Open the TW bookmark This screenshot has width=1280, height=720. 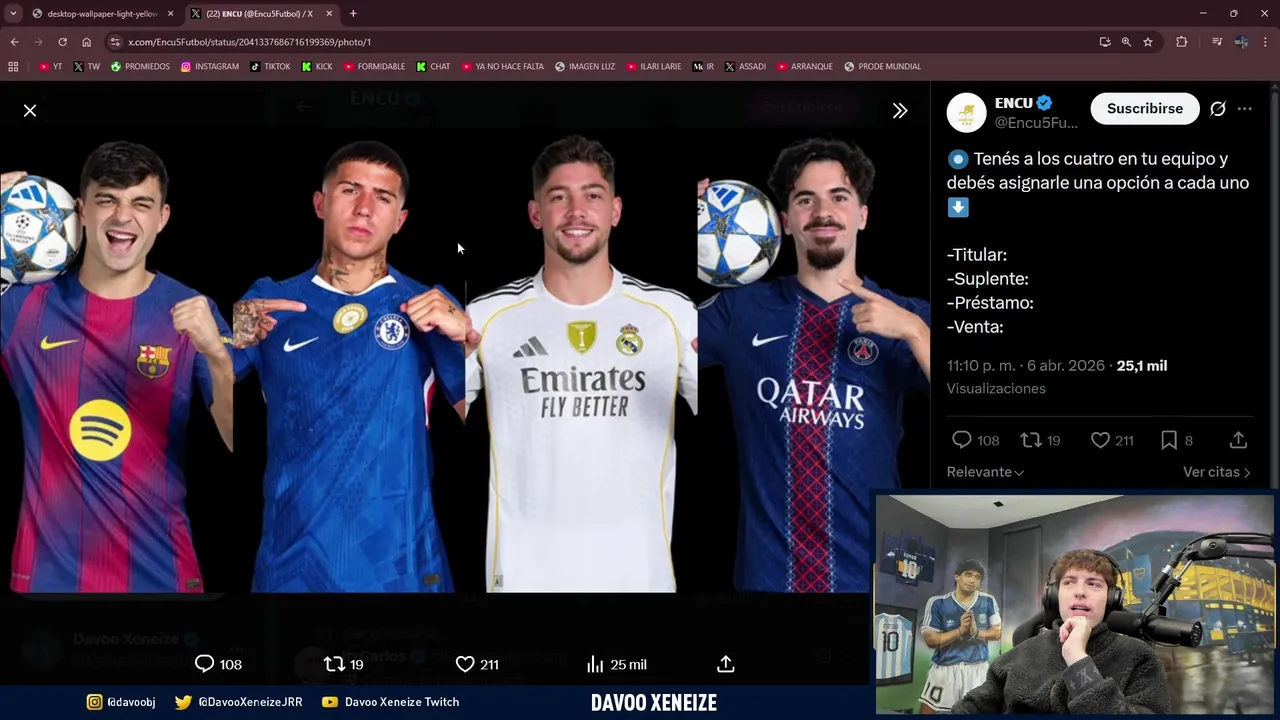tap(86, 67)
